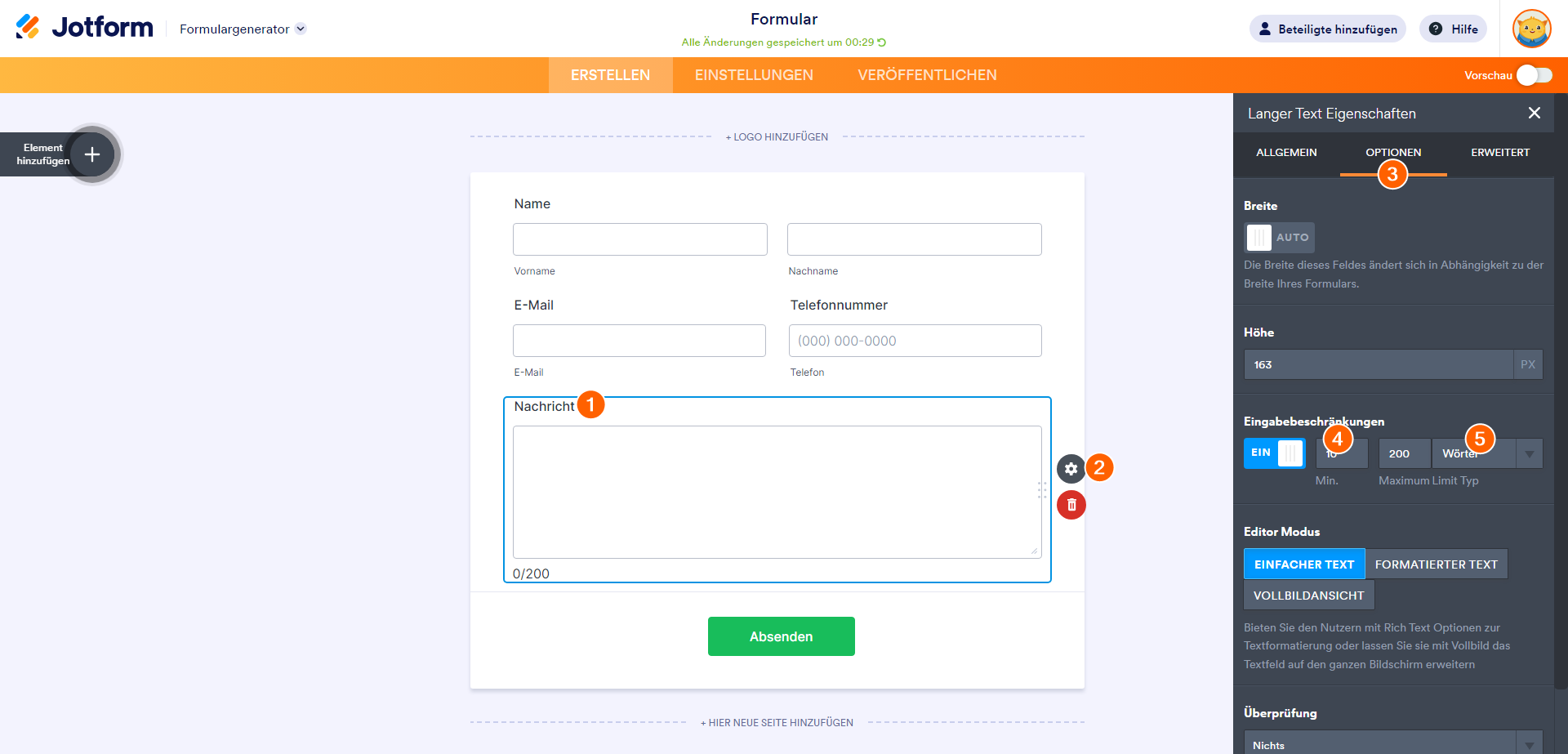Switch to the EINSTELLUNGEN tab

(x=754, y=75)
